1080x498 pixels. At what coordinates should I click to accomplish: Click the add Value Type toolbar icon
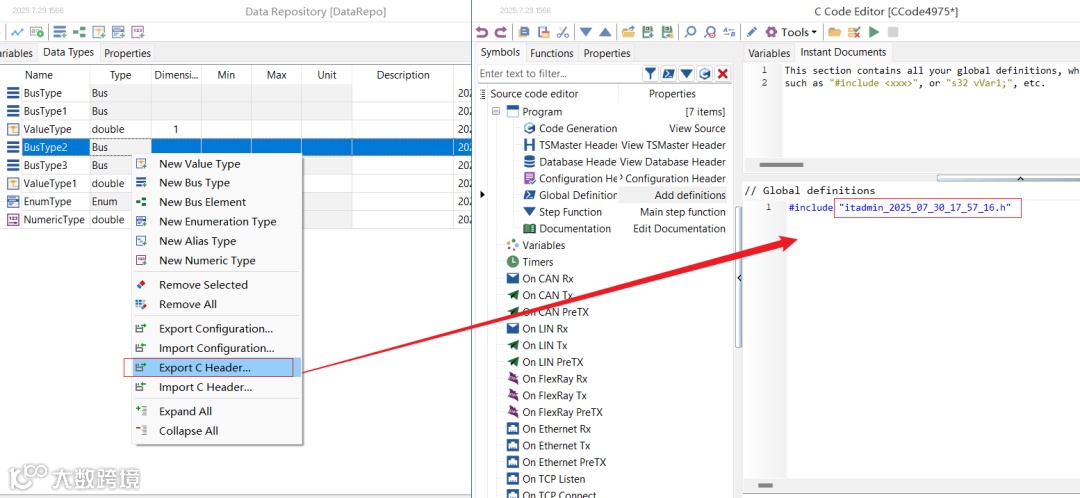(x=98, y=32)
